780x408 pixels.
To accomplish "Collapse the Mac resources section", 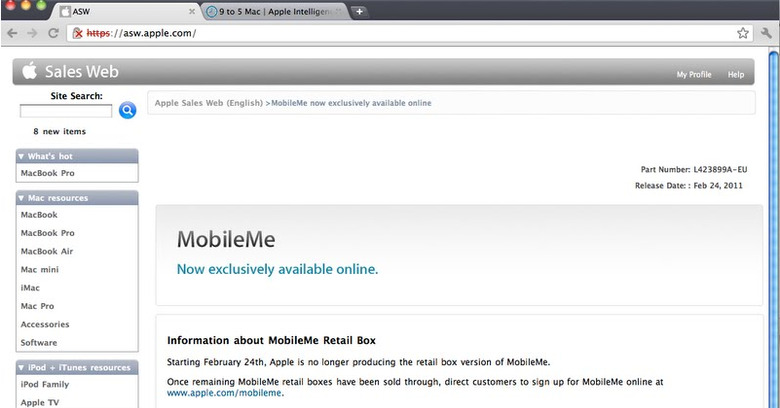I will tap(77, 198).
